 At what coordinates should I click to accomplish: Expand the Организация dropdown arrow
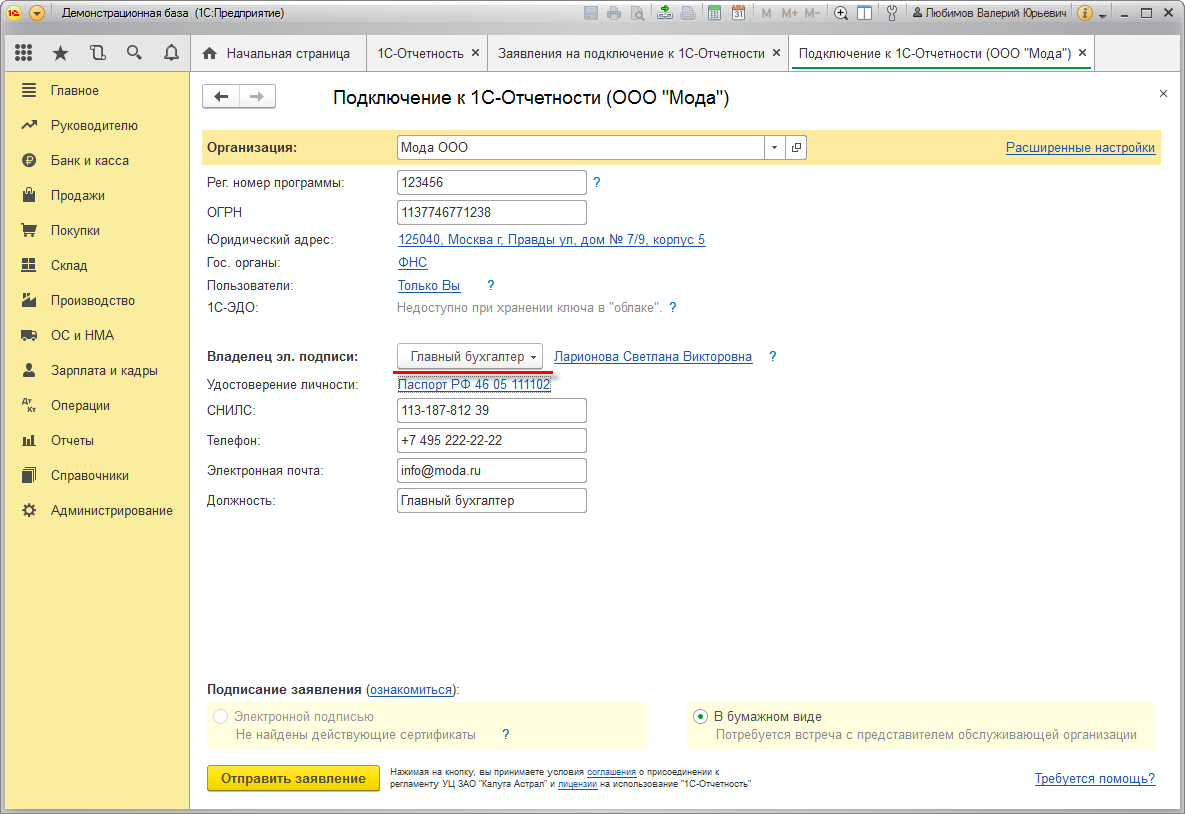pyautogui.click(x=775, y=147)
